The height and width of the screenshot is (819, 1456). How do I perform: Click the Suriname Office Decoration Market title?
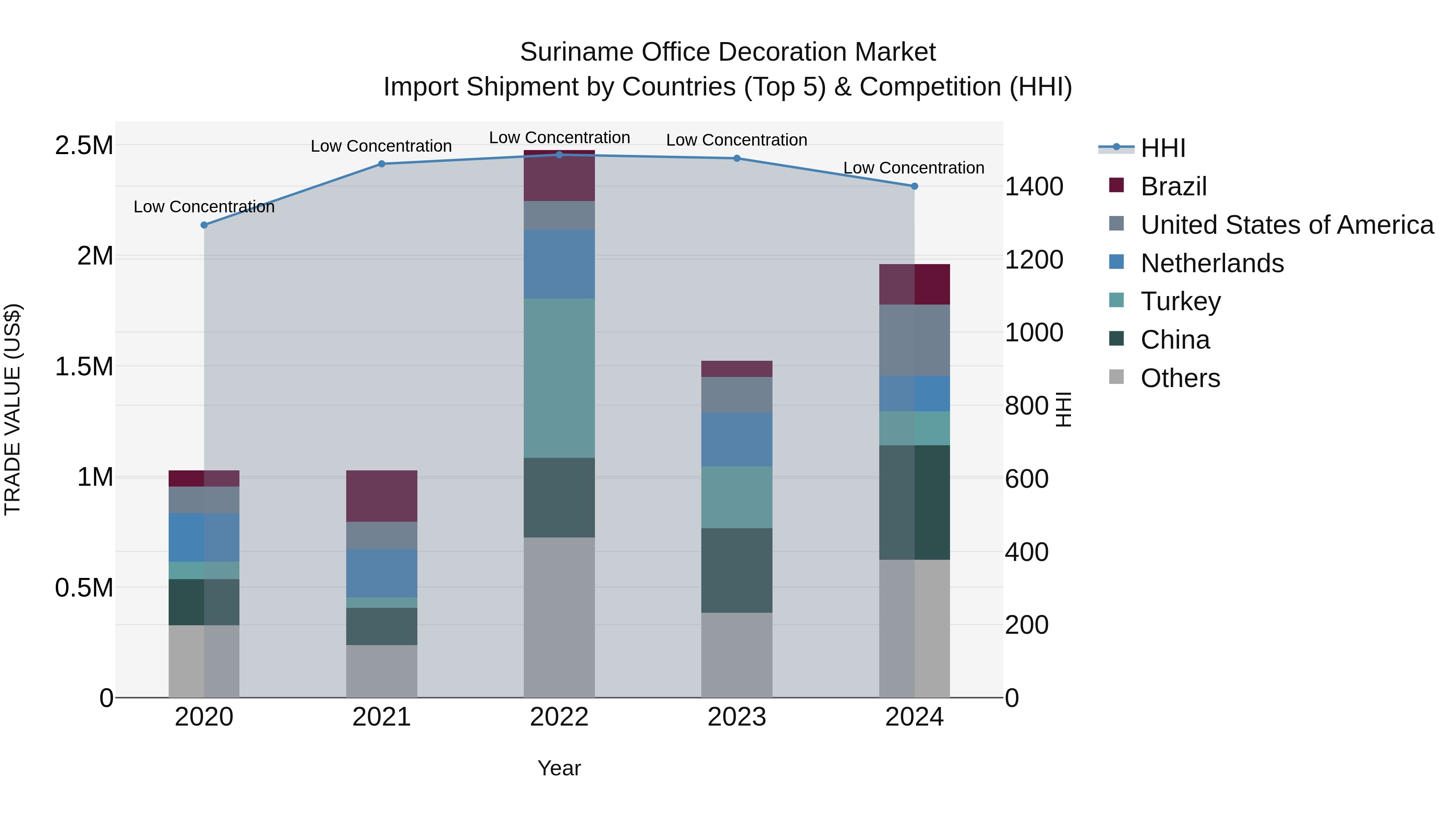point(728,52)
